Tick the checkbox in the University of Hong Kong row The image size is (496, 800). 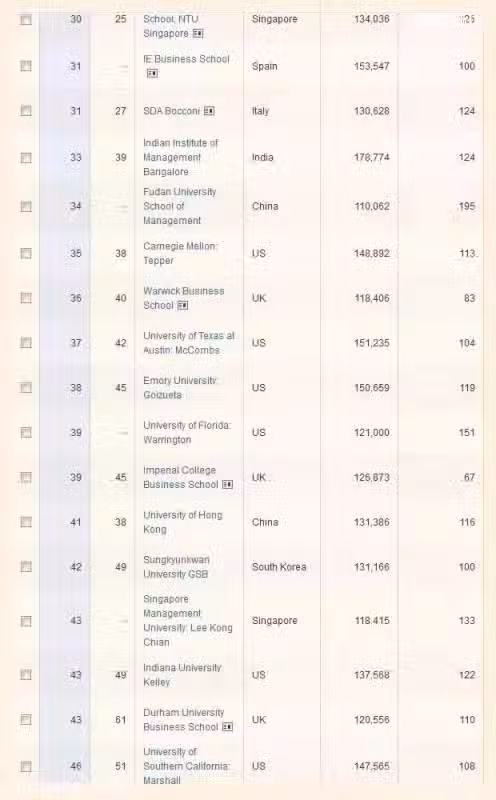tap(26, 522)
